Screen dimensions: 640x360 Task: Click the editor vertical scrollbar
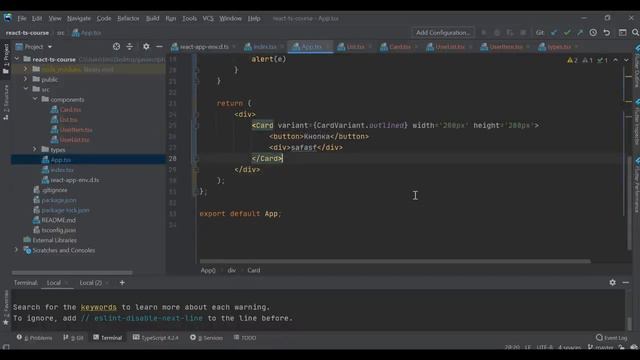pyautogui.click(x=629, y=203)
